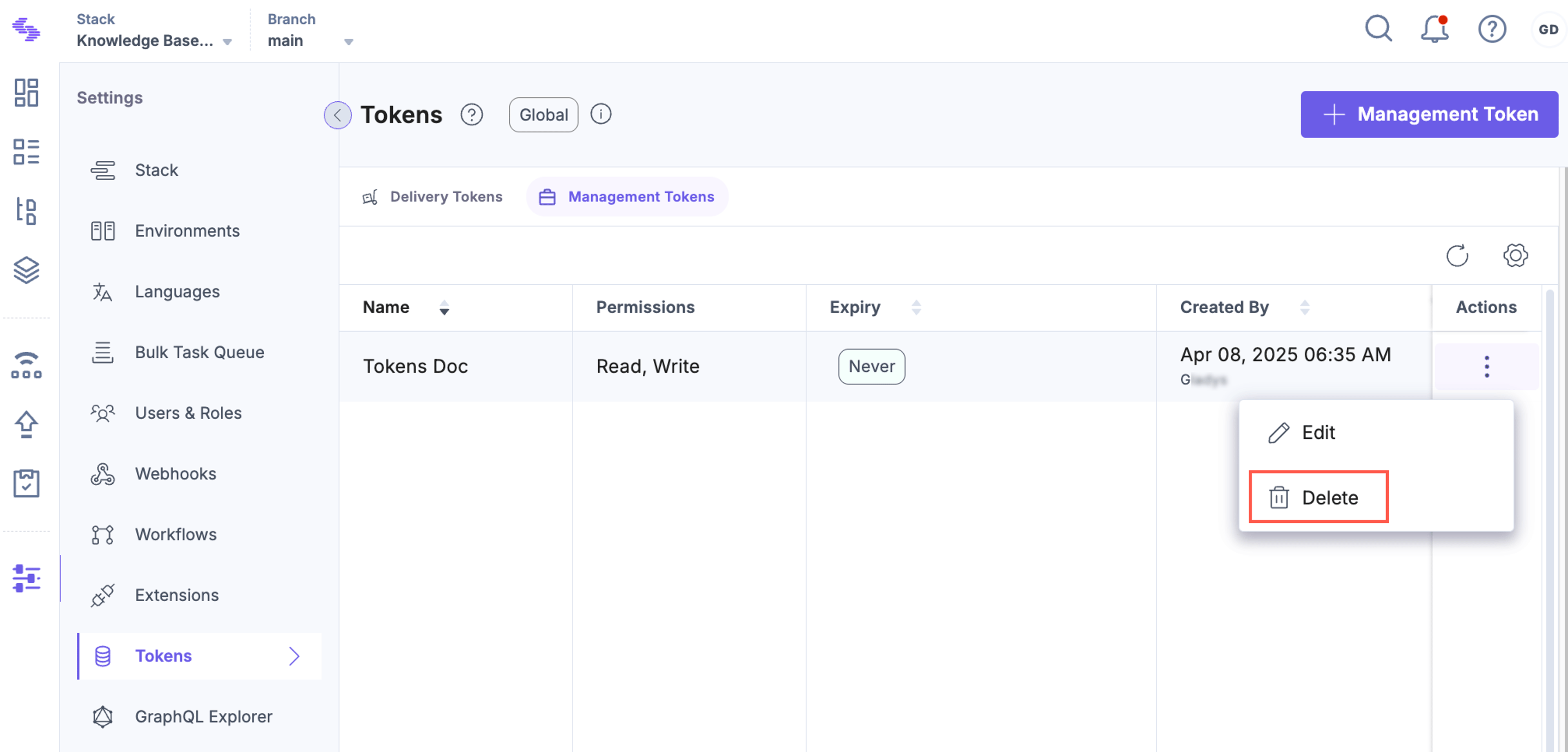This screenshot has height=752, width=1568.
Task: Click the + Management Token button
Action: coord(1429,114)
